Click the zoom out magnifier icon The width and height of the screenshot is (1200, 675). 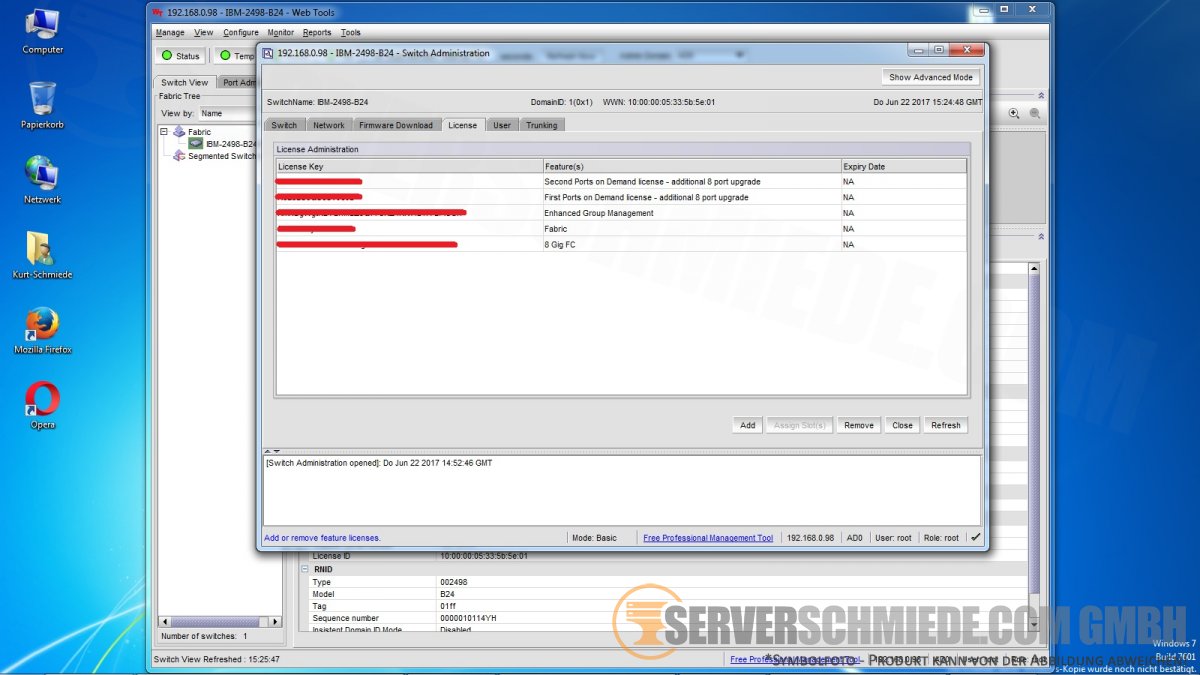[x=1035, y=114]
